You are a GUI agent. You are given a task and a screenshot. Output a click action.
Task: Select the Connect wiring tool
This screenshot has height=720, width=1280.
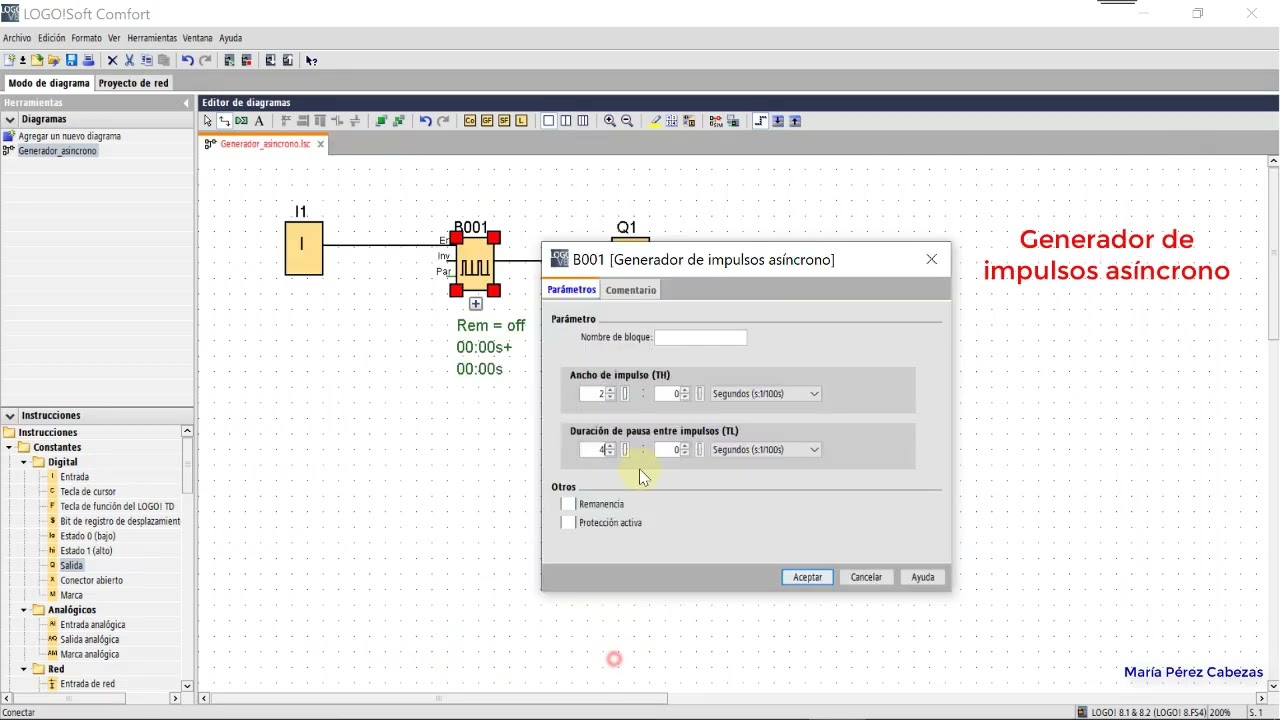[x=224, y=121]
